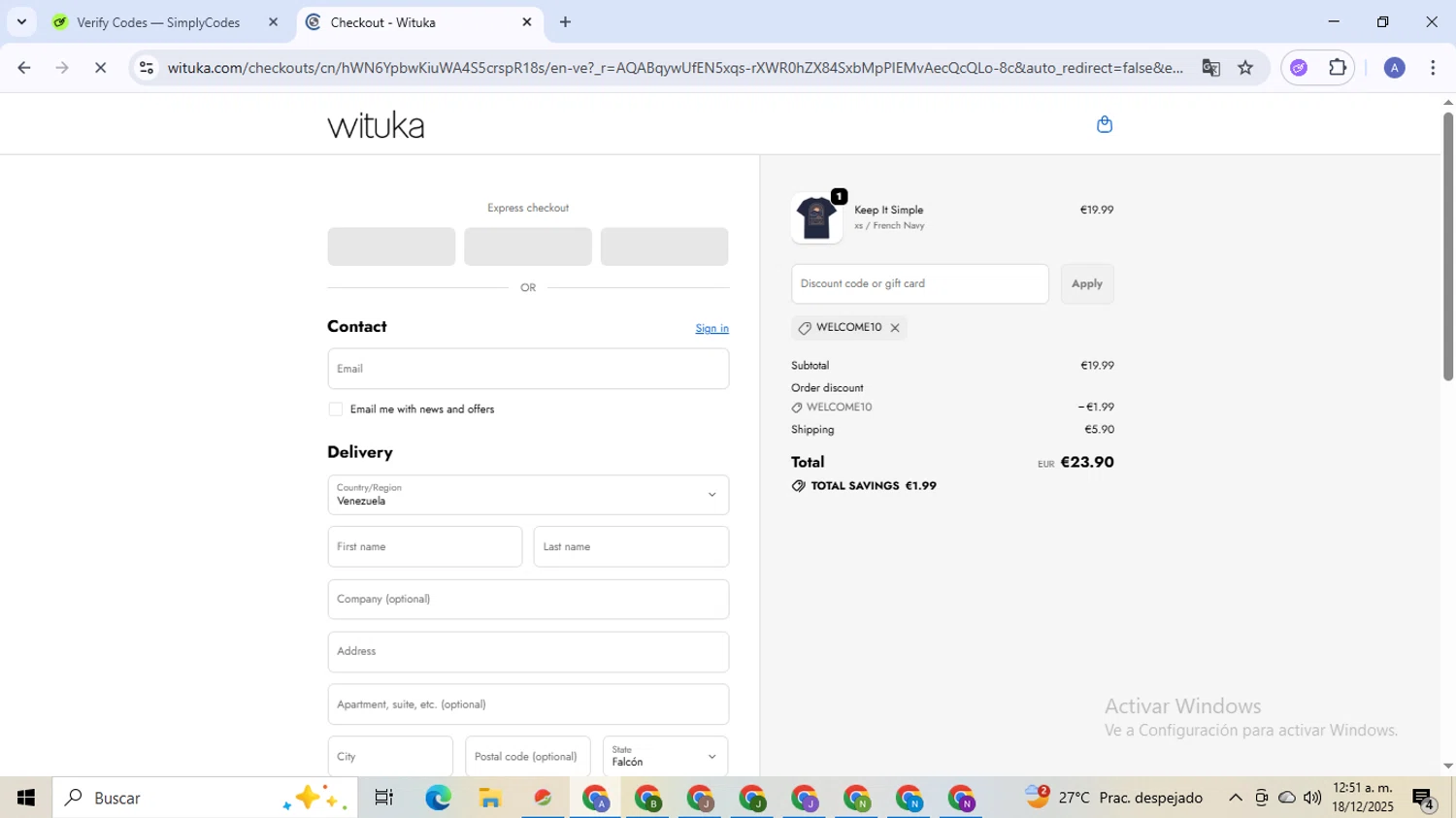1456x818 pixels.
Task: Click the Total €23.90 amount
Action: point(1087,463)
